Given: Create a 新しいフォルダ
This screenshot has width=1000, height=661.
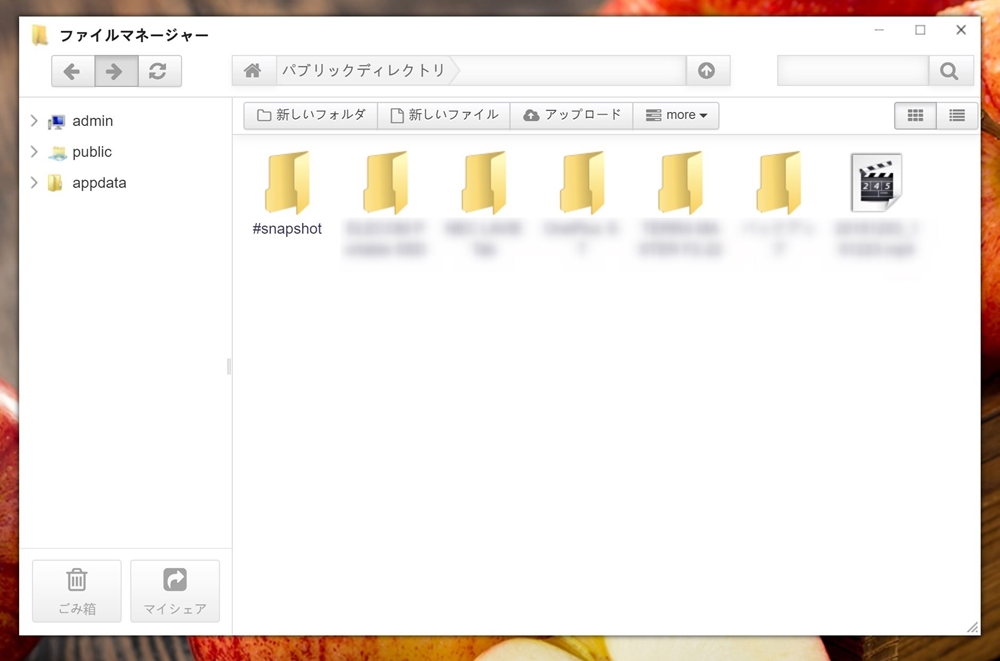Looking at the screenshot, I should [311, 116].
